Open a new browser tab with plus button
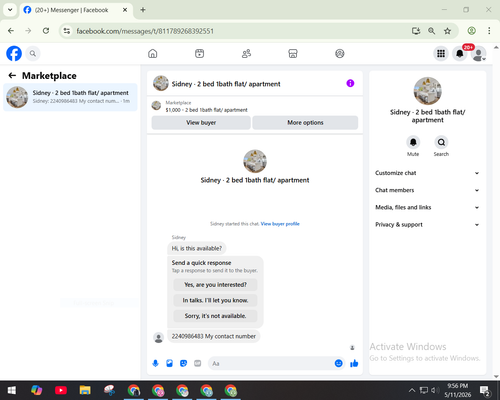The image size is (500, 400). [x=143, y=10]
